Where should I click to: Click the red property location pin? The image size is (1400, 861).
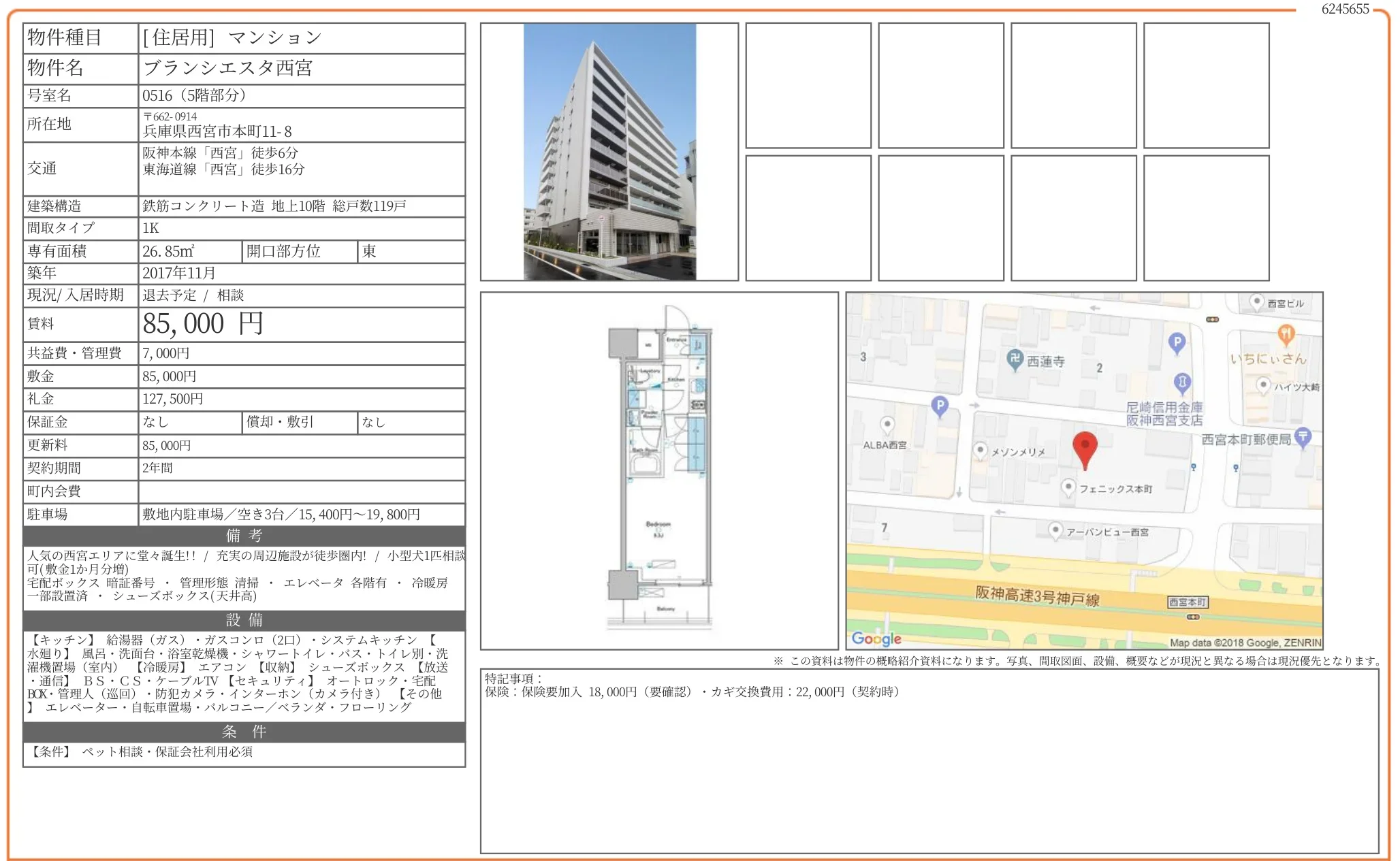tap(1084, 447)
